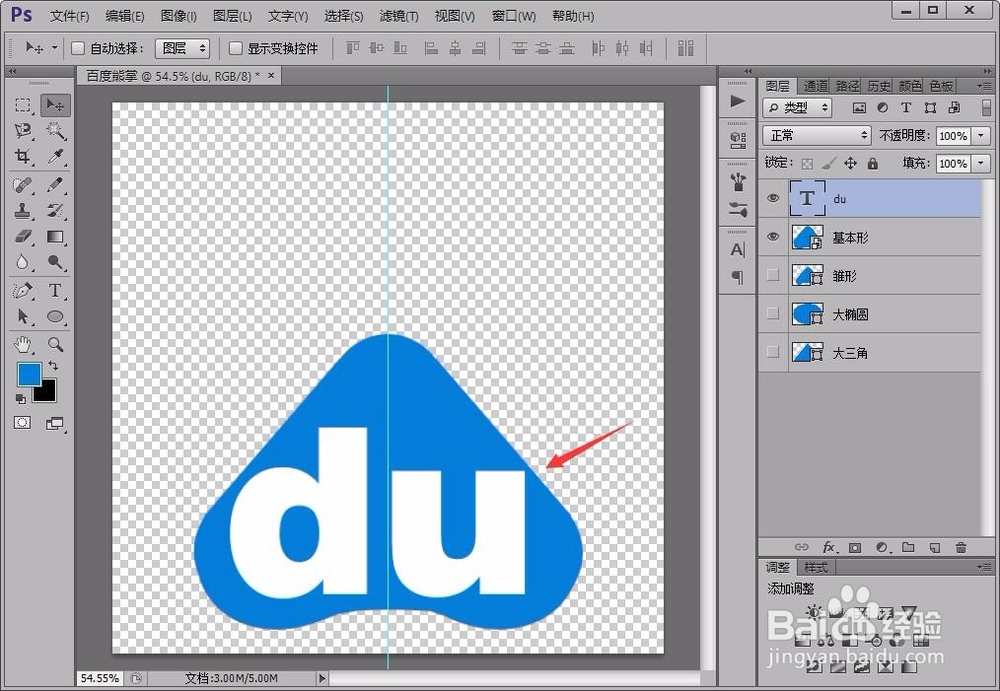Screen dimensions: 1000x691
Task: Select the Gradient tool
Action: coord(55,237)
